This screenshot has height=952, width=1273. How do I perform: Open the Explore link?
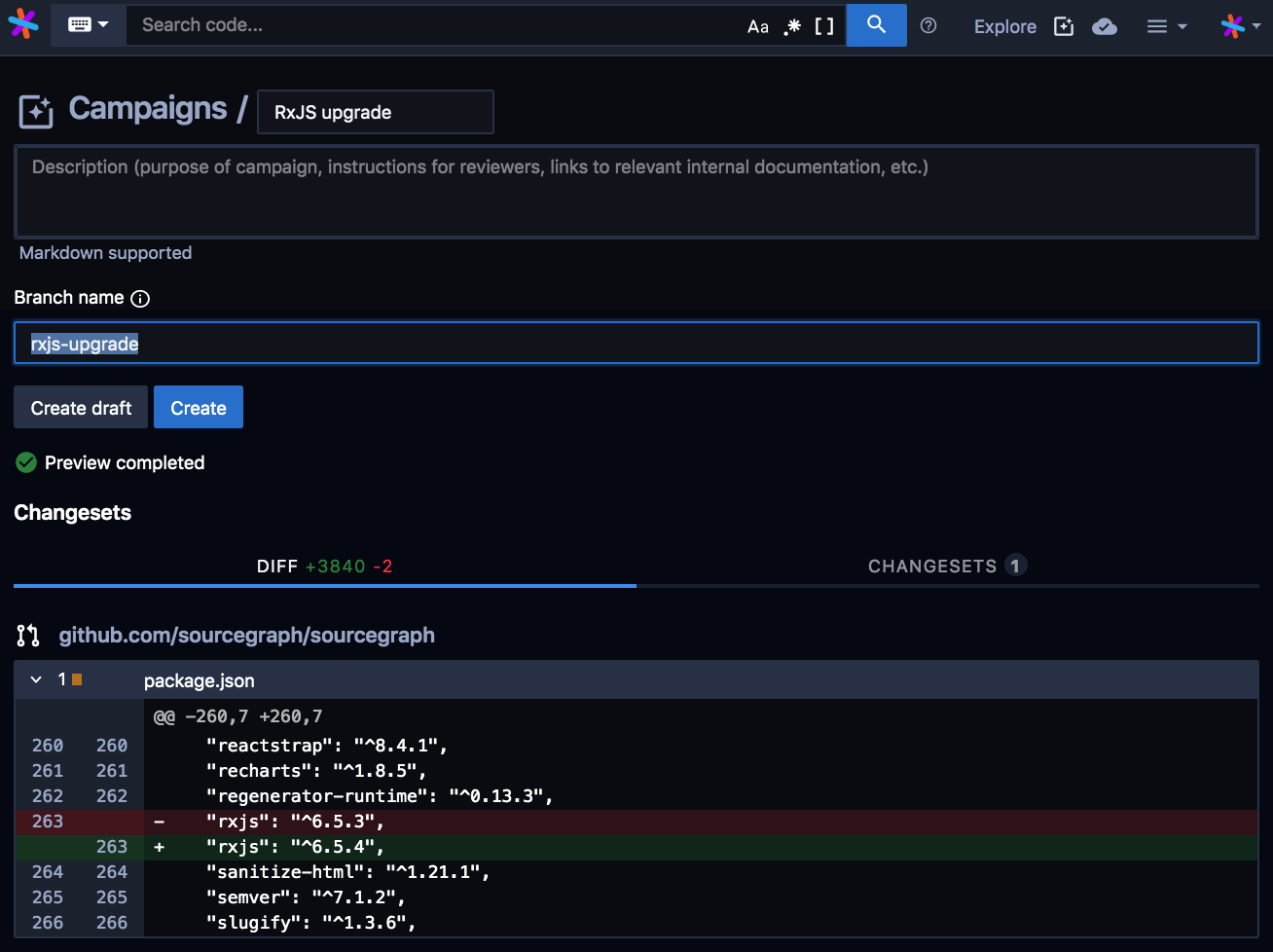click(1005, 26)
